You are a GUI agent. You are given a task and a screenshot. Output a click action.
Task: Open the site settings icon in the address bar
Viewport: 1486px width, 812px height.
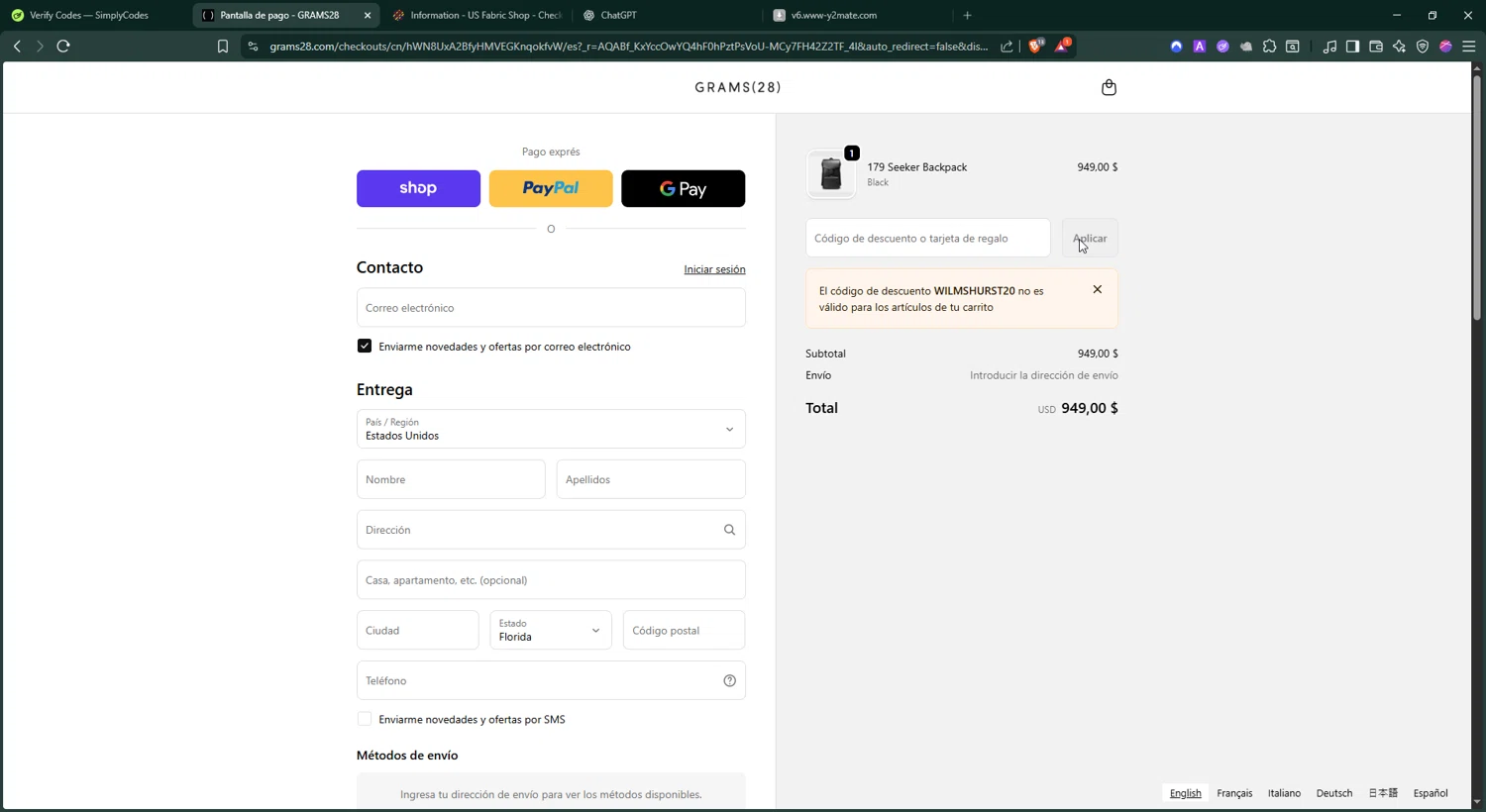click(253, 47)
